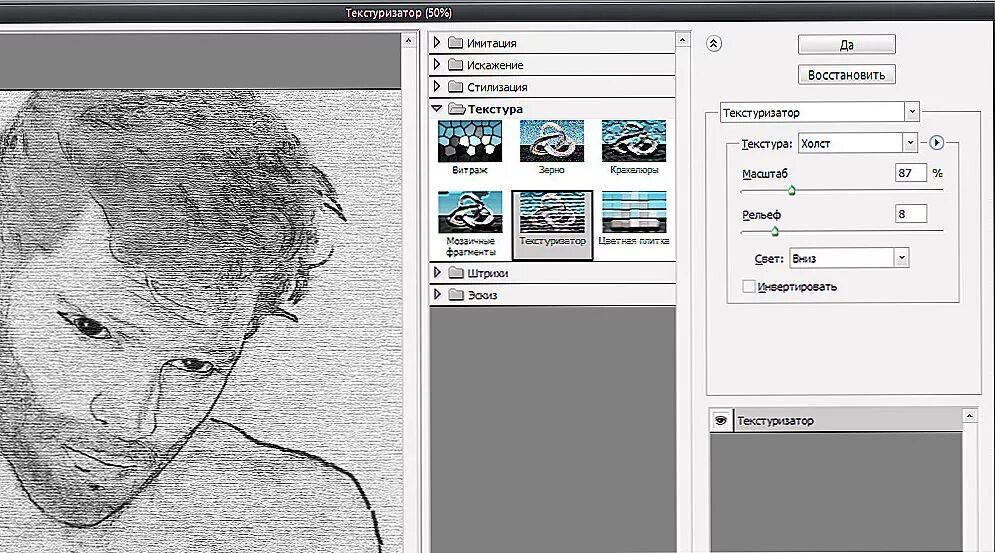
Task: Click the Искажение folder icon
Action: [456, 64]
